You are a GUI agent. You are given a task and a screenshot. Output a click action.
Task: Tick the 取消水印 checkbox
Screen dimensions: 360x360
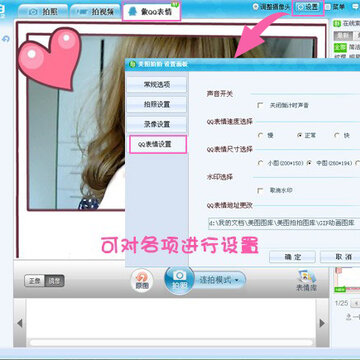(260, 190)
